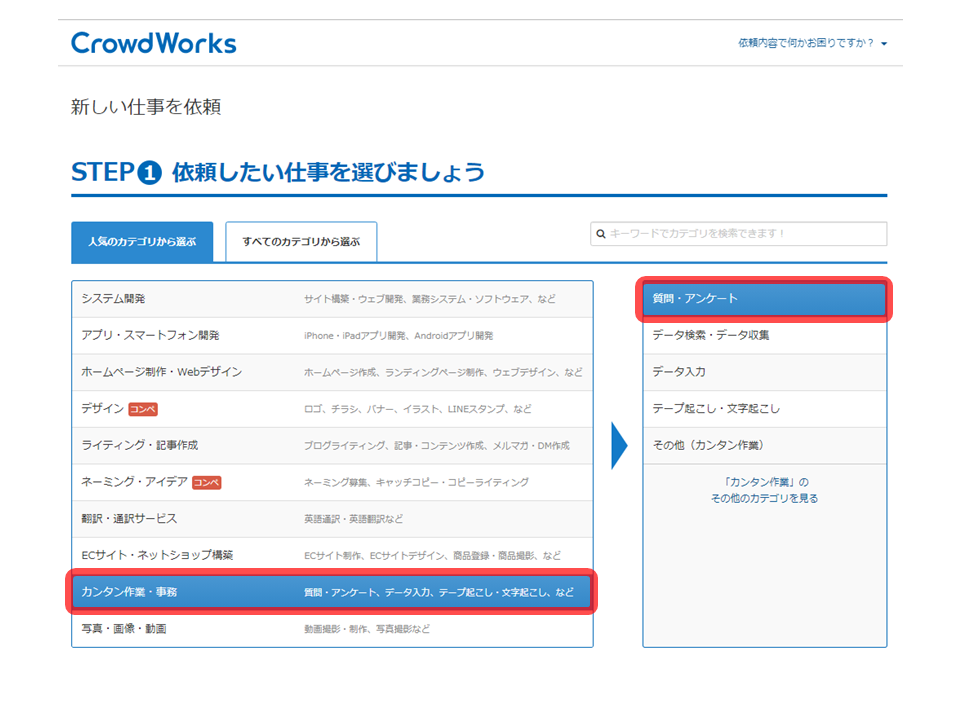This screenshot has height=720, width=960.
Task: Open the 依頼内容で何かお困りですか？ help dropdown
Action: click(x=812, y=43)
